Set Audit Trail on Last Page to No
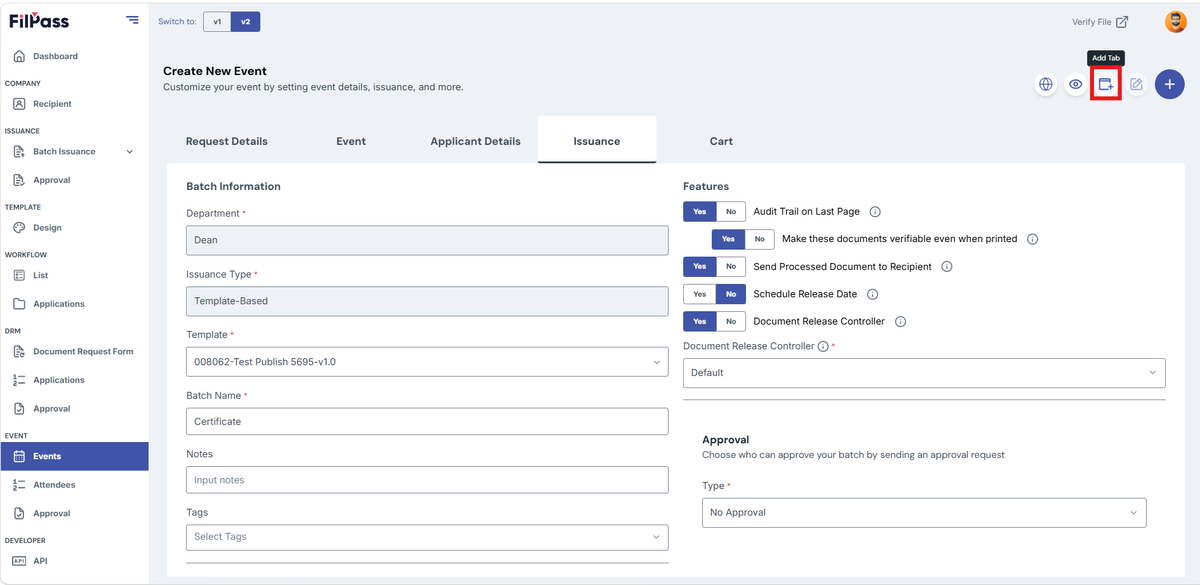Viewport: 1200px width, 585px height. pyautogui.click(x=731, y=212)
